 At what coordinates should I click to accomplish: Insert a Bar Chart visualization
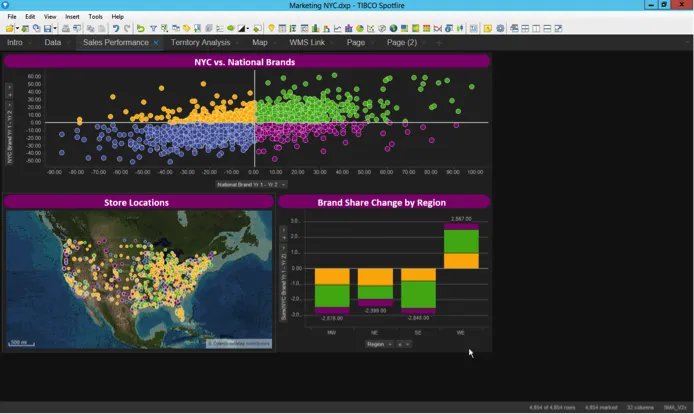316,28
